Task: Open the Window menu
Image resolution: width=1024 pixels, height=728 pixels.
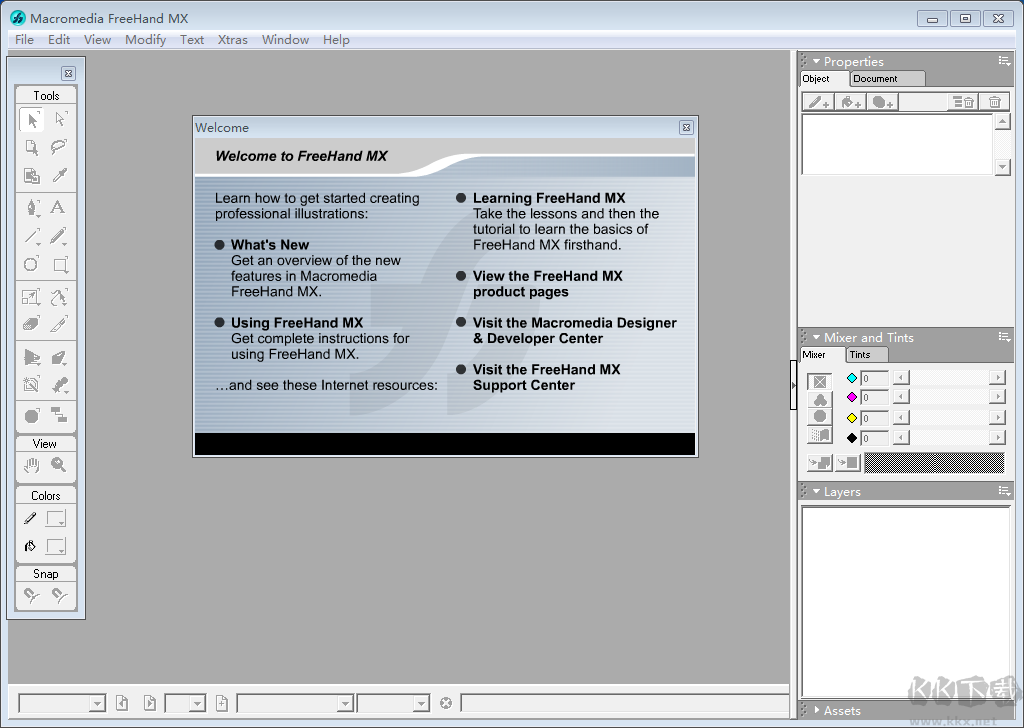Action: pyautogui.click(x=285, y=40)
